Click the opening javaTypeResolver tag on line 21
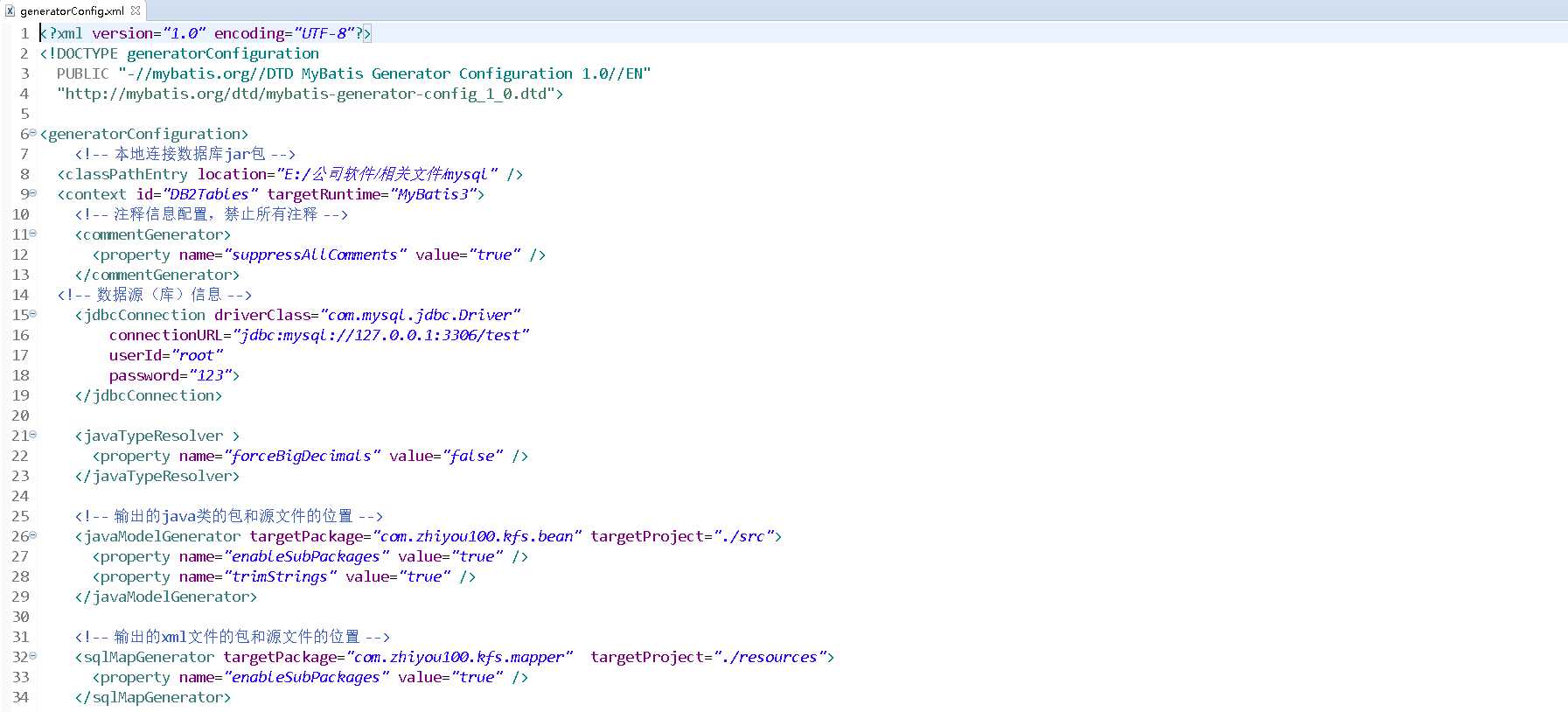 [x=157, y=436]
